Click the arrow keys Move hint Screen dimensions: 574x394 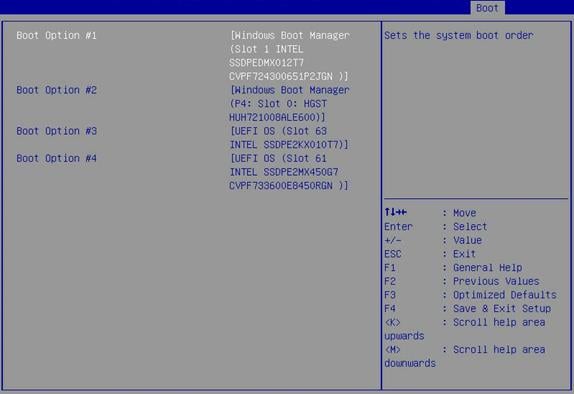point(430,213)
